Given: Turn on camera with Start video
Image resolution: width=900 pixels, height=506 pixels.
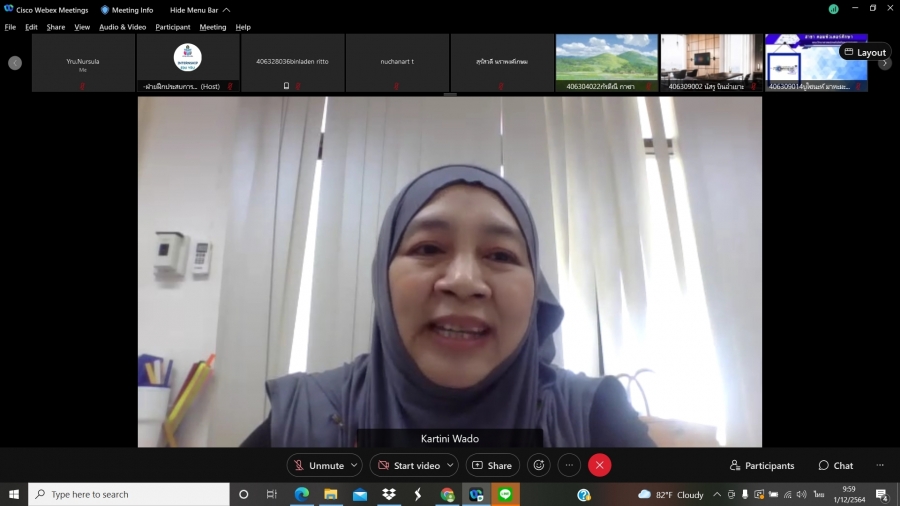Looking at the screenshot, I should (407, 465).
